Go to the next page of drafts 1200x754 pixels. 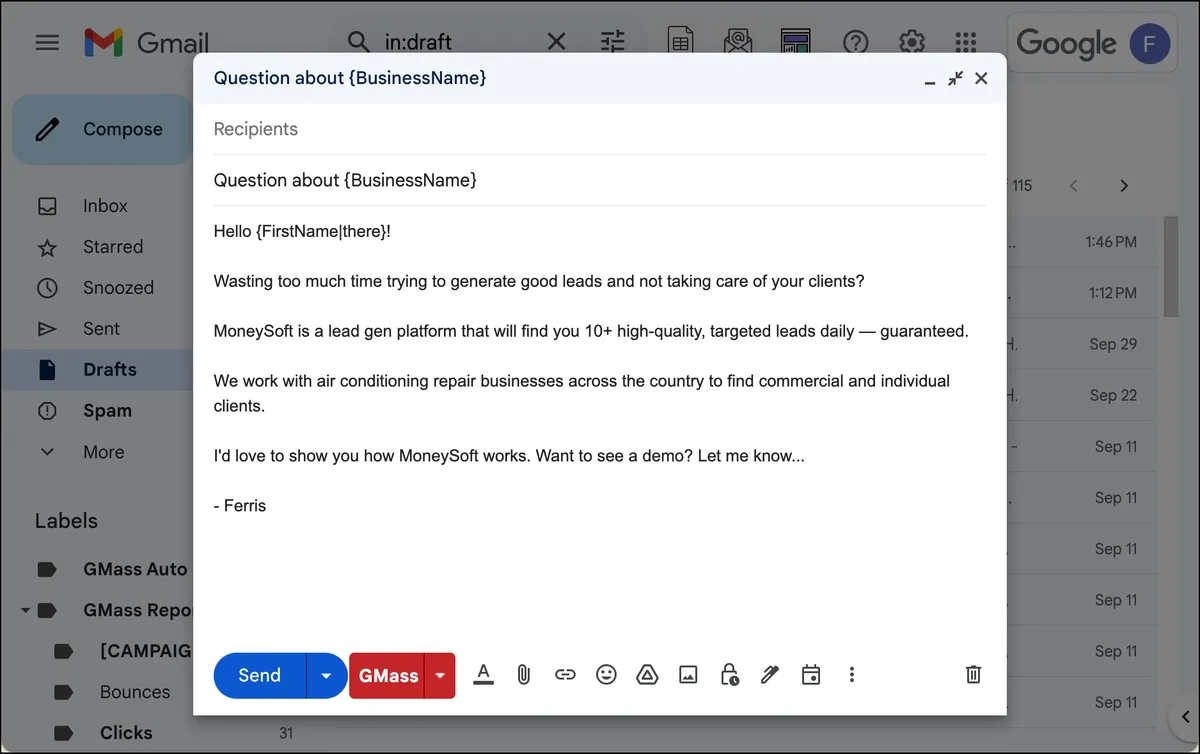coord(1124,186)
